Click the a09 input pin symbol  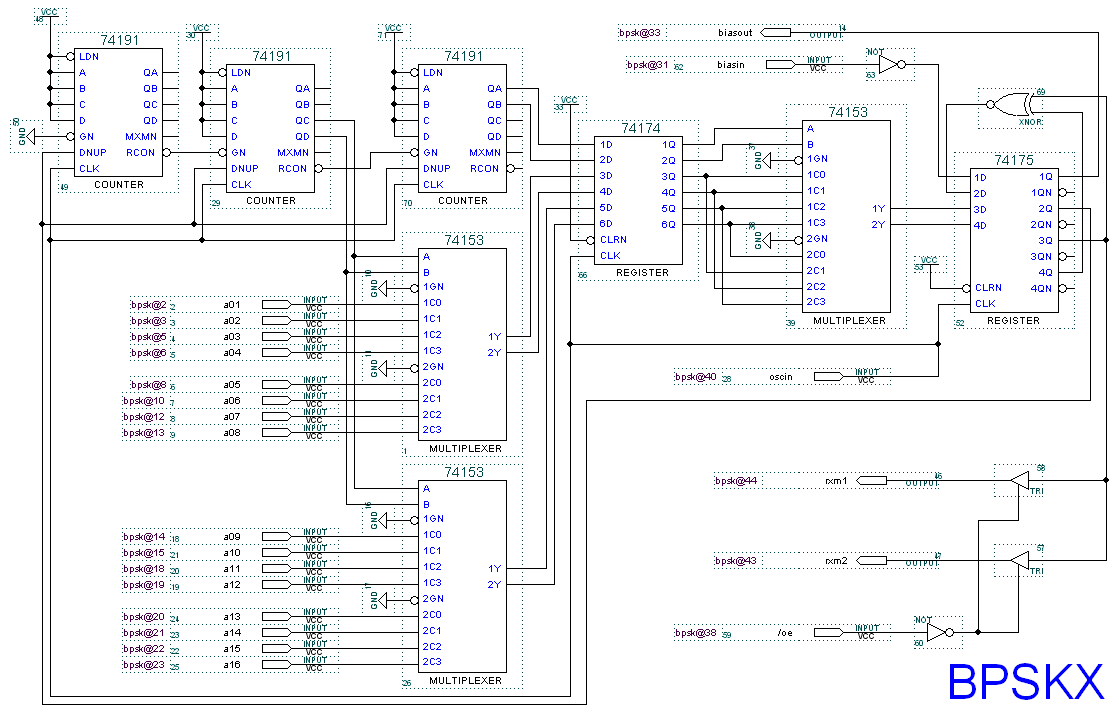coord(276,536)
